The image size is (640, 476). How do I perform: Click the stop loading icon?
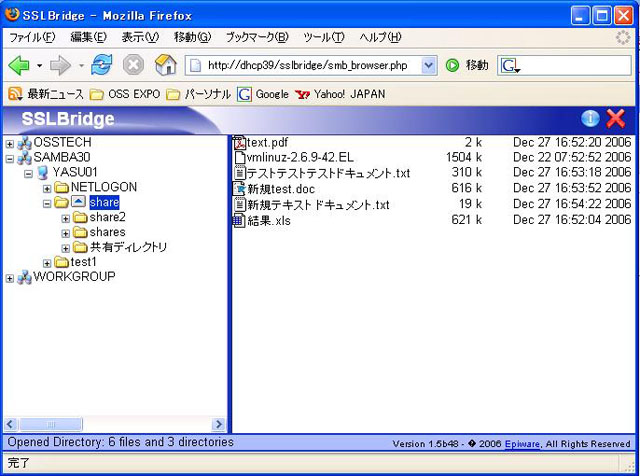[x=133, y=65]
